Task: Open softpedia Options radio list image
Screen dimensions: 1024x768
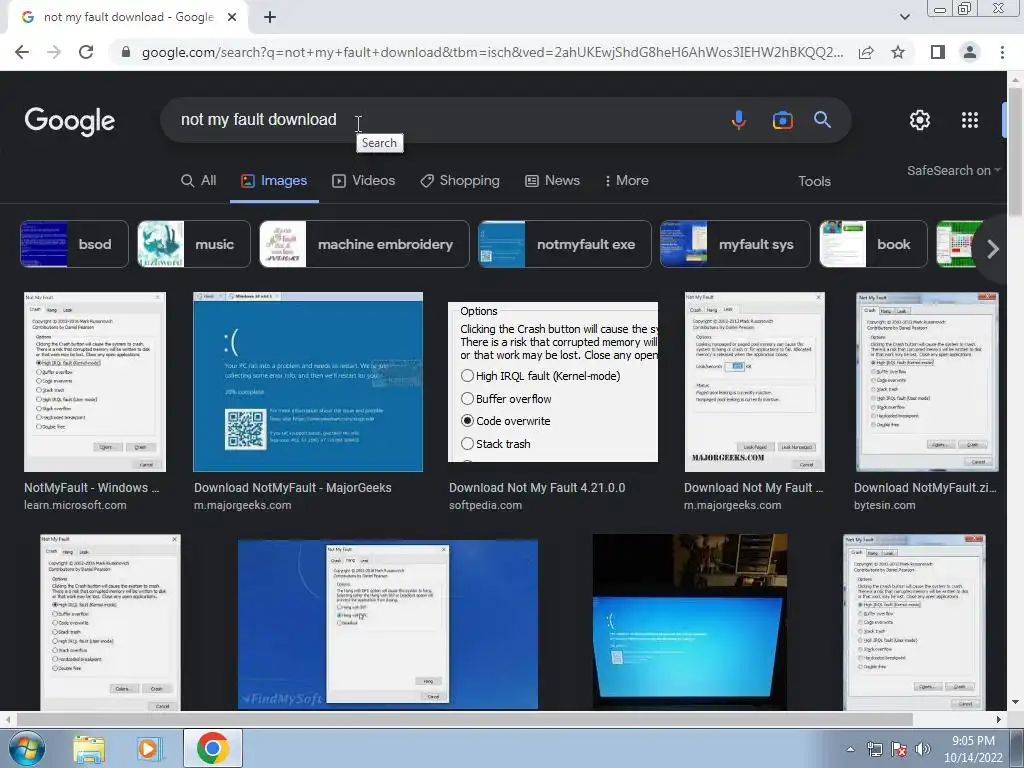Action: tap(553, 382)
